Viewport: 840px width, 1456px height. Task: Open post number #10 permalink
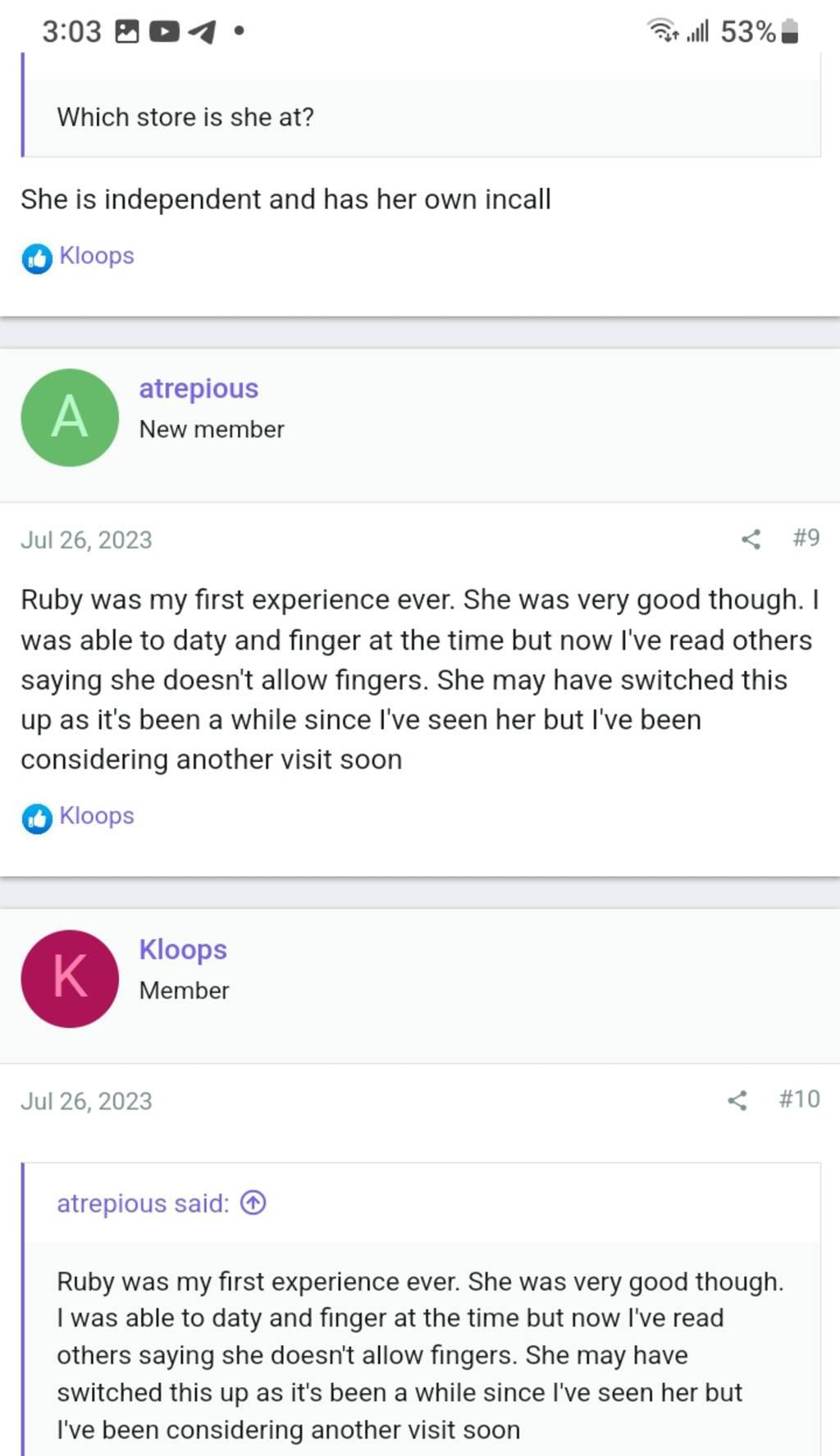799,1099
